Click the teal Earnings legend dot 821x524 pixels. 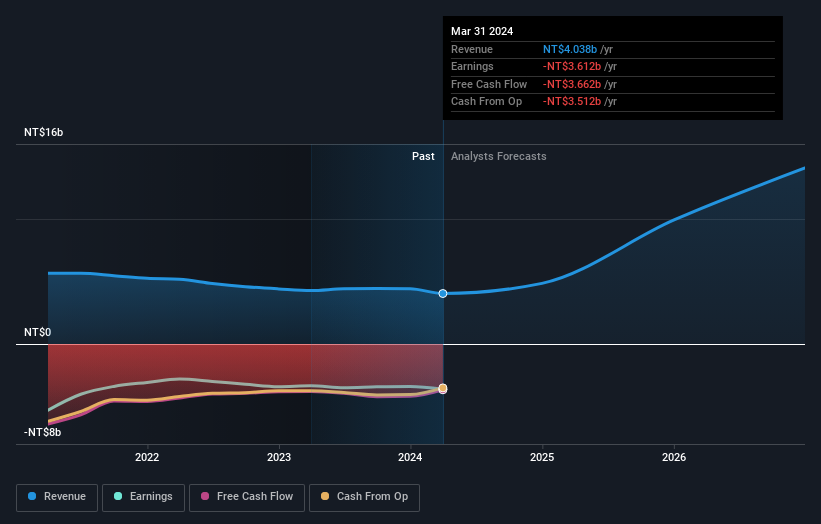tap(118, 496)
